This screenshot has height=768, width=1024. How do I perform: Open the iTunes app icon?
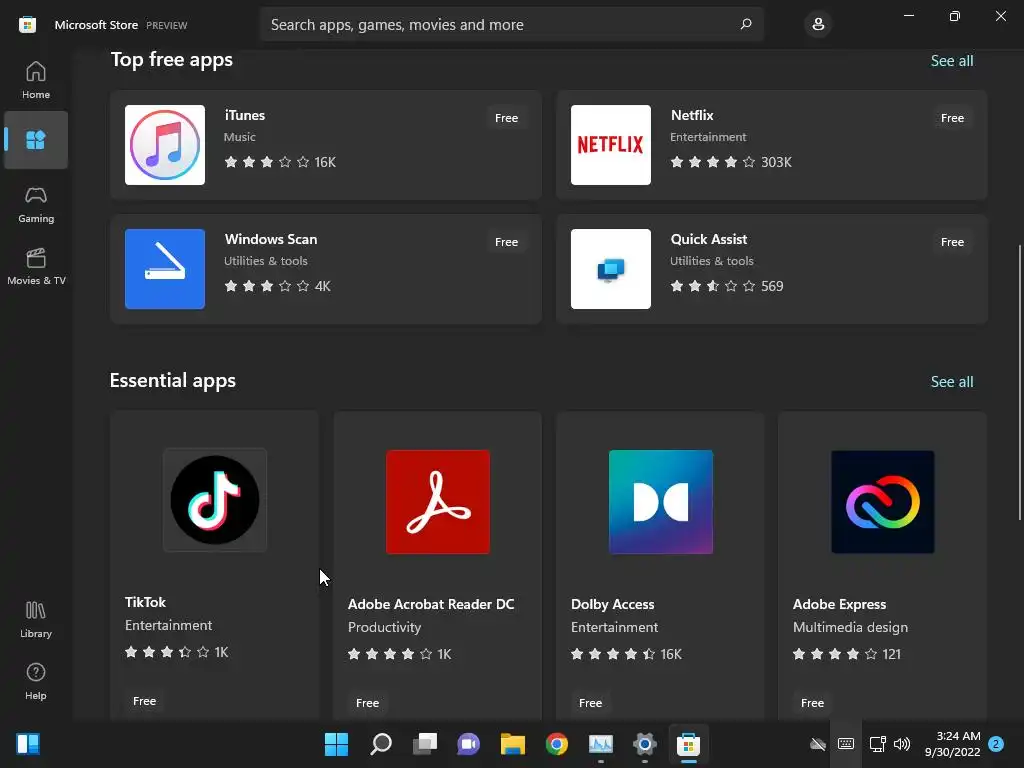coord(165,145)
